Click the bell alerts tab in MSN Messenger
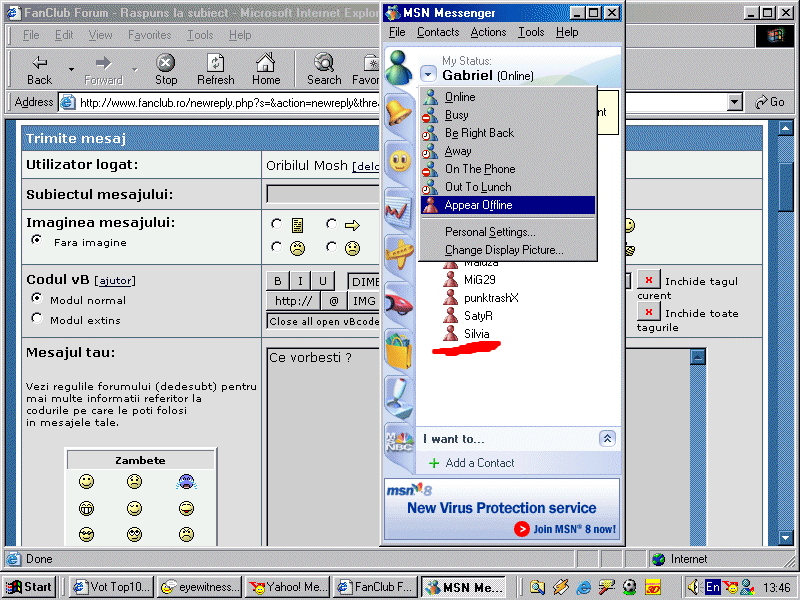The height and width of the screenshot is (600, 800). [398, 111]
